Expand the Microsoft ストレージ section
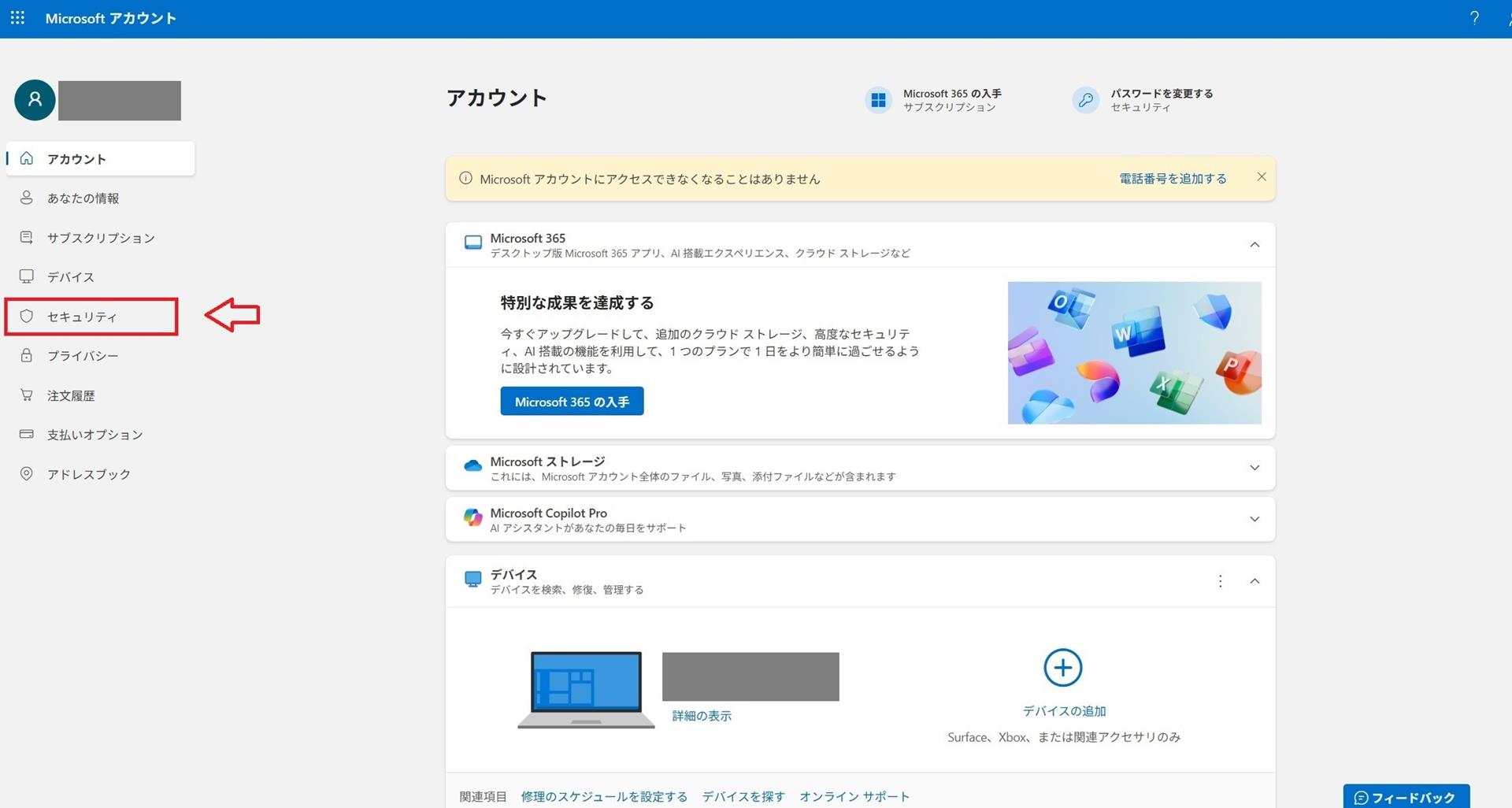This screenshot has height=808, width=1512. (1255, 467)
